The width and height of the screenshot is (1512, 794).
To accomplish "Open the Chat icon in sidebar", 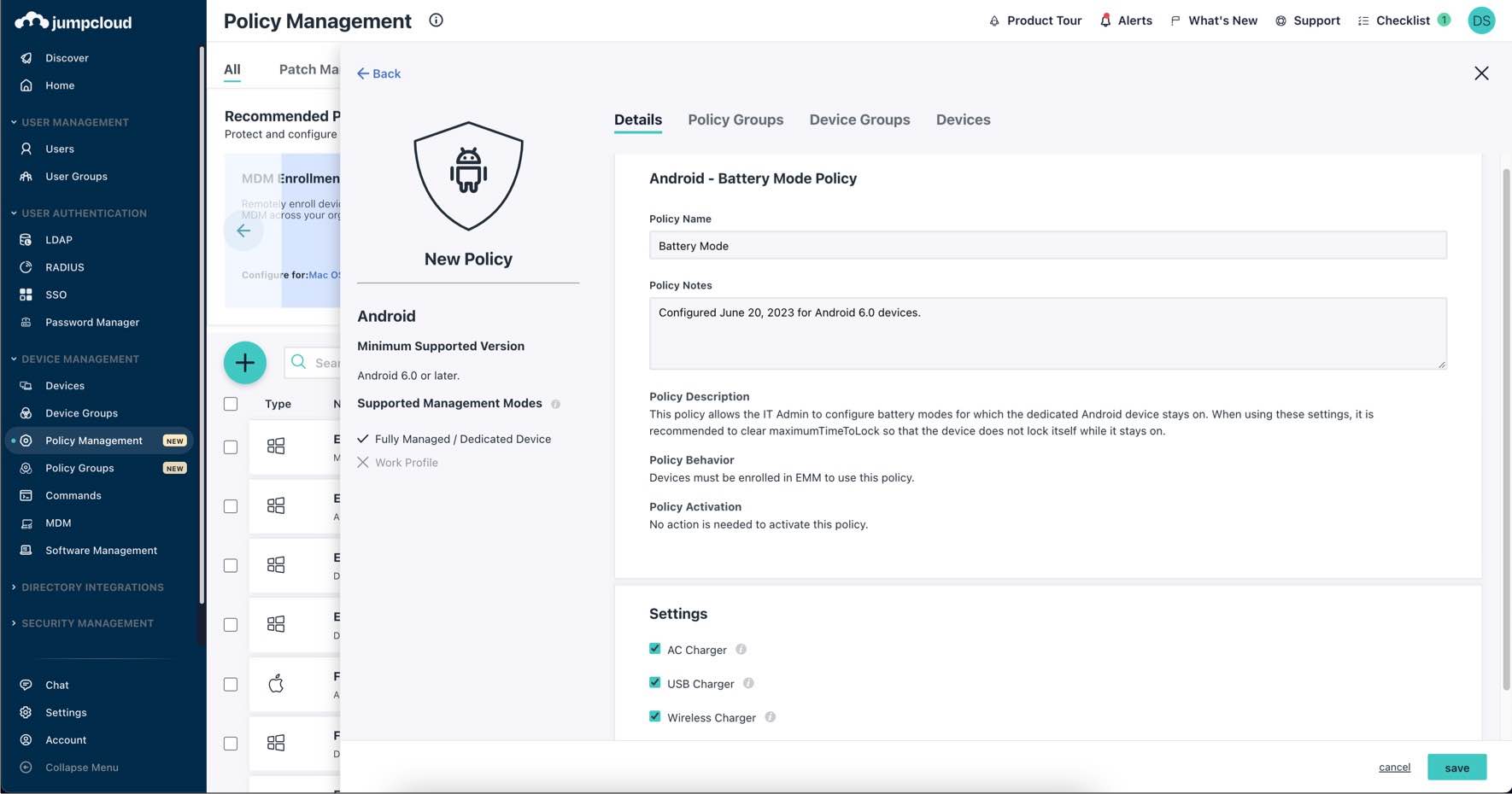I will (26, 685).
